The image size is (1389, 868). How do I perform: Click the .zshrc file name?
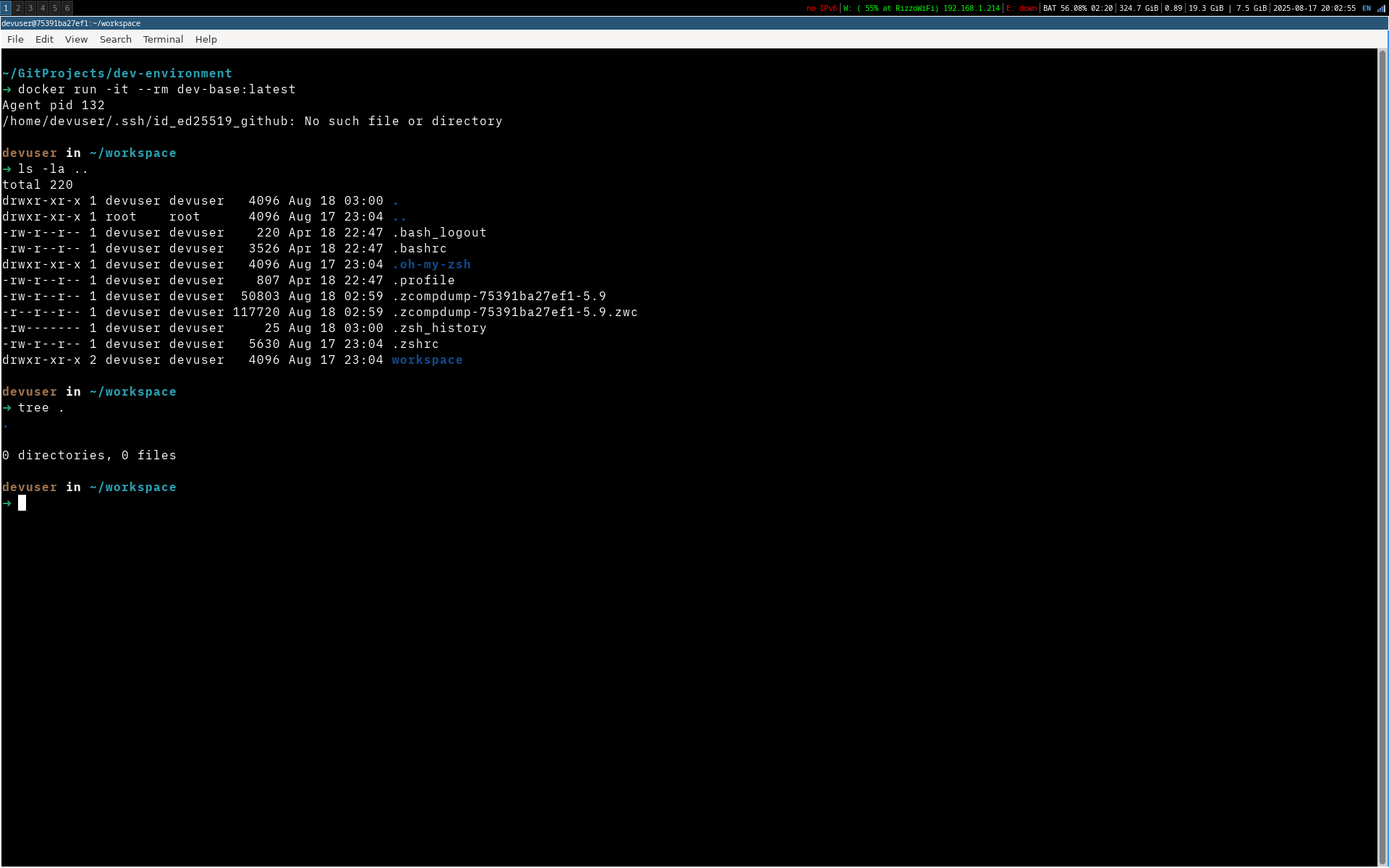click(415, 344)
